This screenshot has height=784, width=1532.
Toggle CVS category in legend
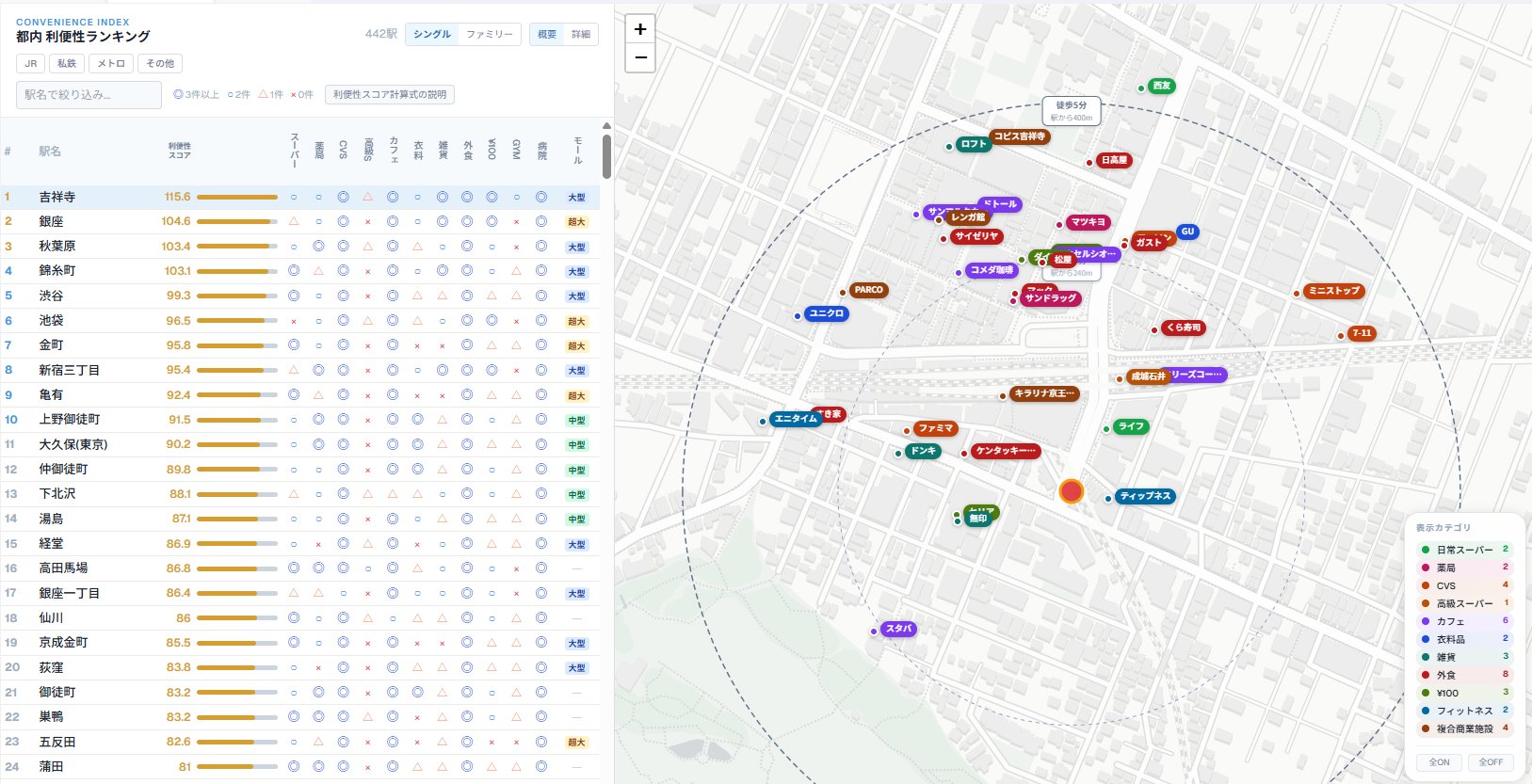(x=1464, y=585)
